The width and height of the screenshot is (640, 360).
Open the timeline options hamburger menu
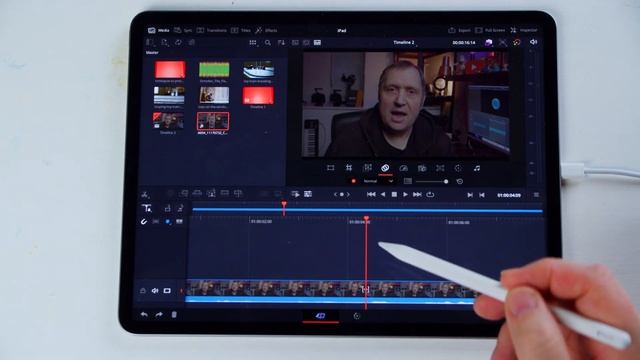(x=536, y=195)
